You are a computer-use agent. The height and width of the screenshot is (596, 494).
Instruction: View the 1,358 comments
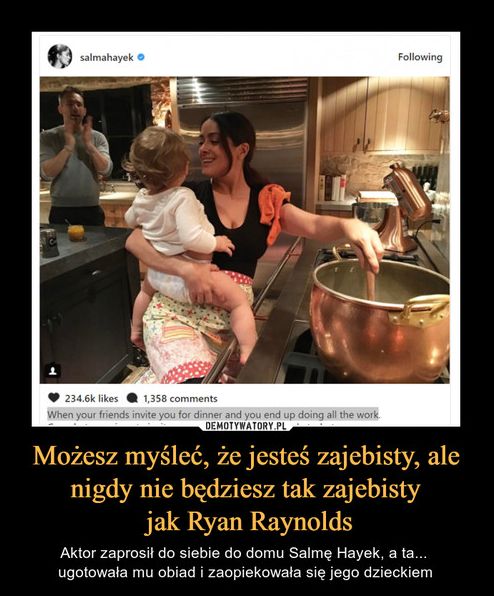click(x=180, y=398)
